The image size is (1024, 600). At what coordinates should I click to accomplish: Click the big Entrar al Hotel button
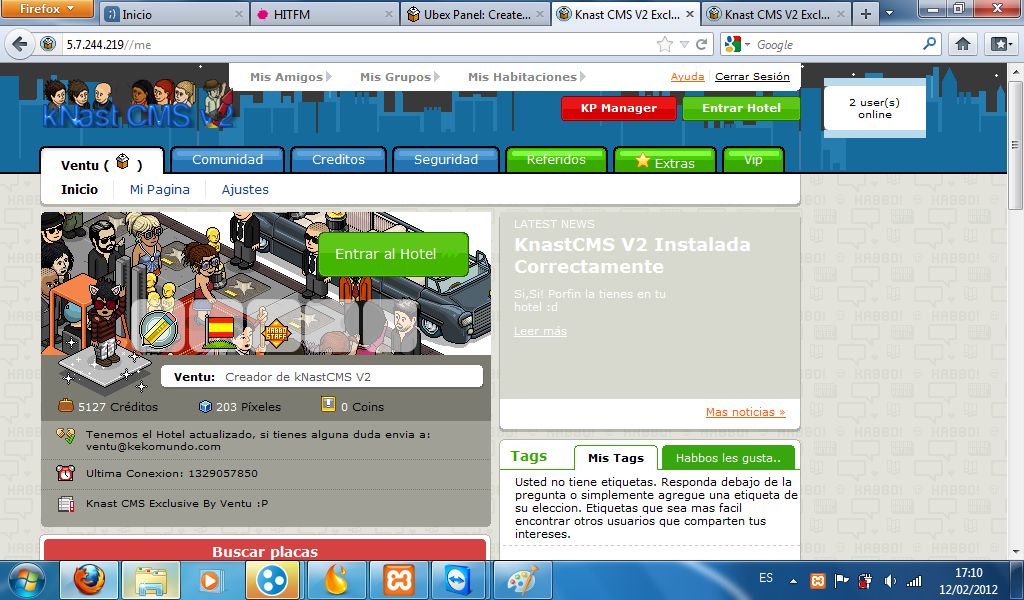(393, 254)
